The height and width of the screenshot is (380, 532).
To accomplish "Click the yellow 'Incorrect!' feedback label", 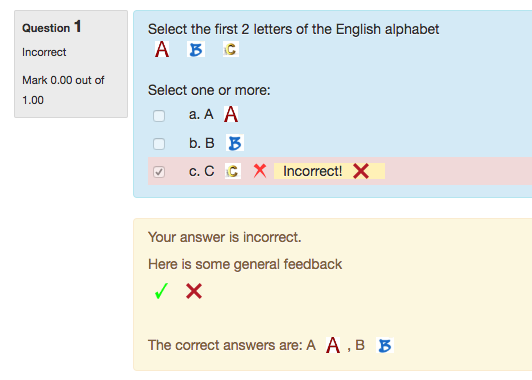I will [x=329, y=171].
